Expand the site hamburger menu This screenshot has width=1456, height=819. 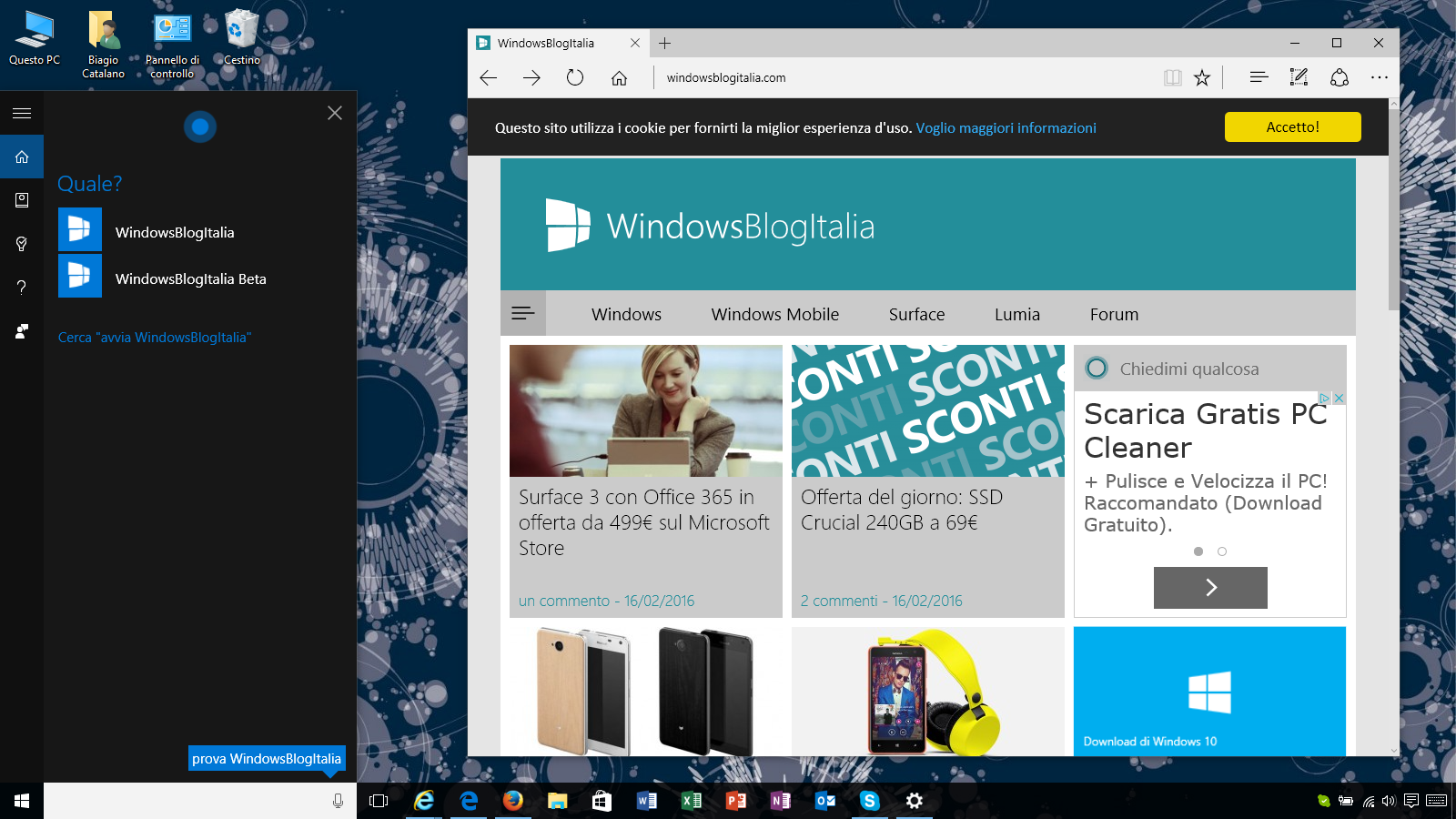[523, 314]
